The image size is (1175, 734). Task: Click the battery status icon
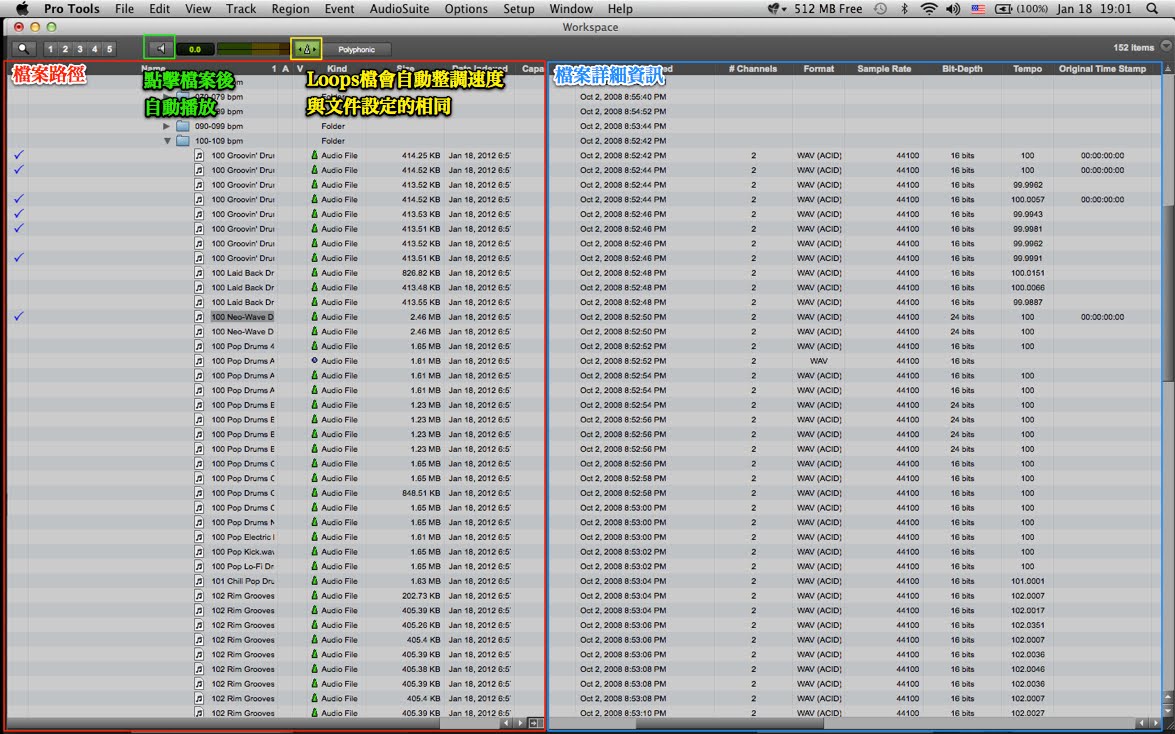tap(1003, 9)
